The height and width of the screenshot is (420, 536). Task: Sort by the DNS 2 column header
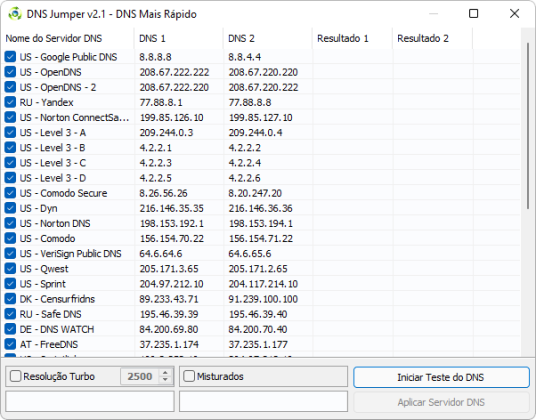(x=268, y=38)
